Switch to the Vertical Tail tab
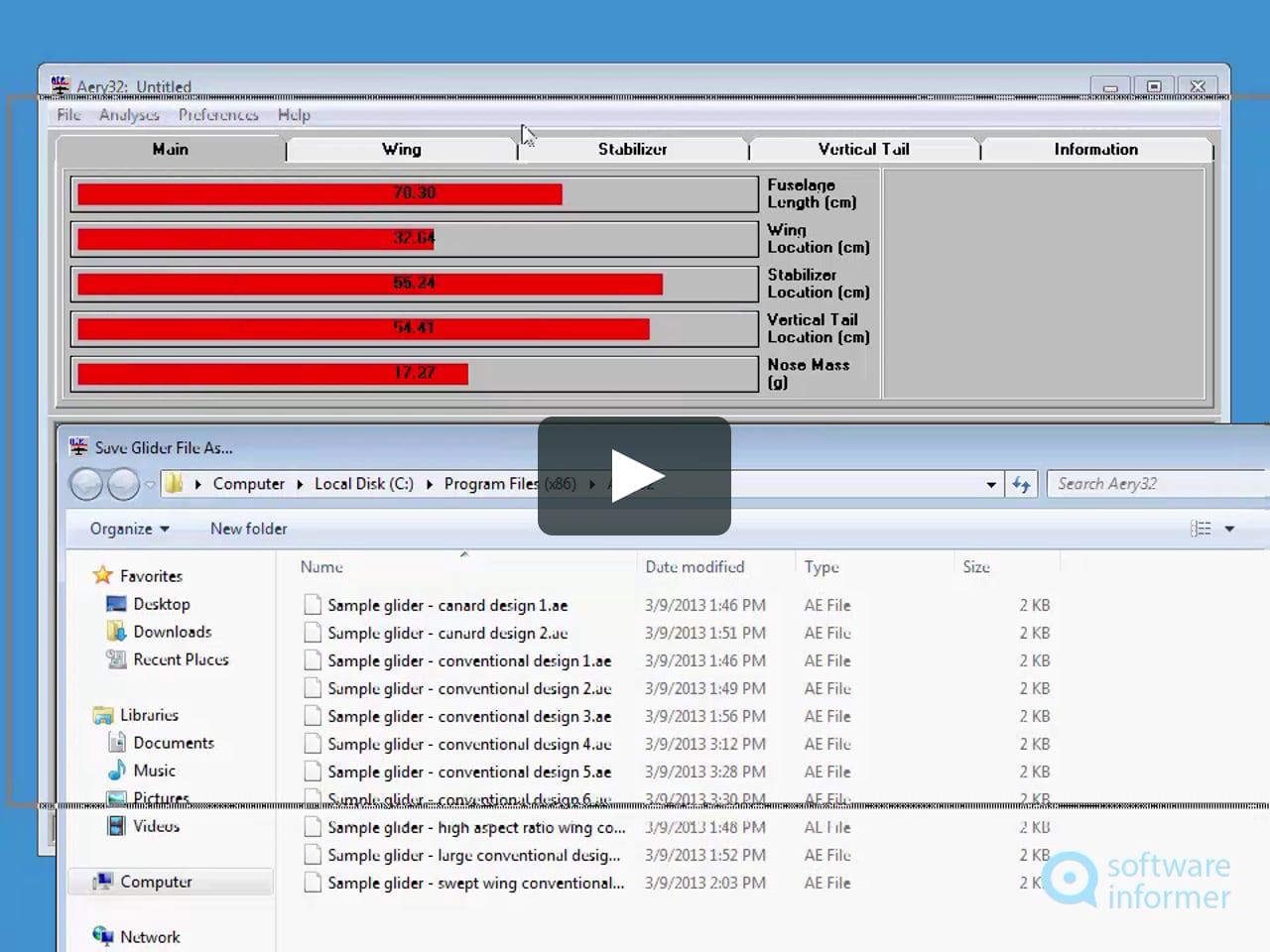Viewport: 1270px width, 952px height. tap(863, 149)
